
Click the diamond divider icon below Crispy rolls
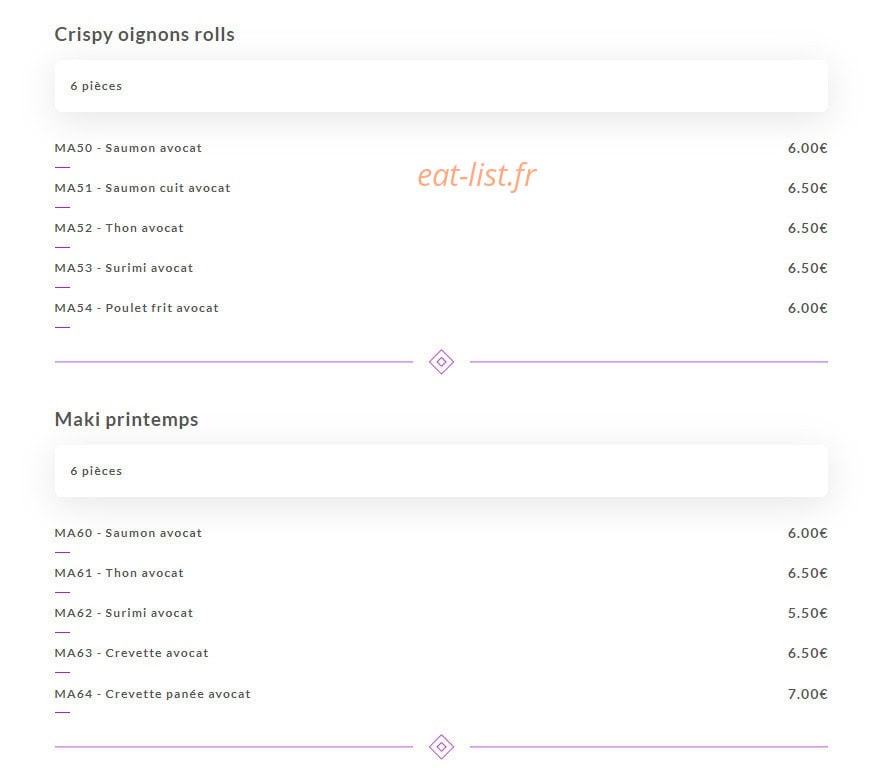point(441,362)
